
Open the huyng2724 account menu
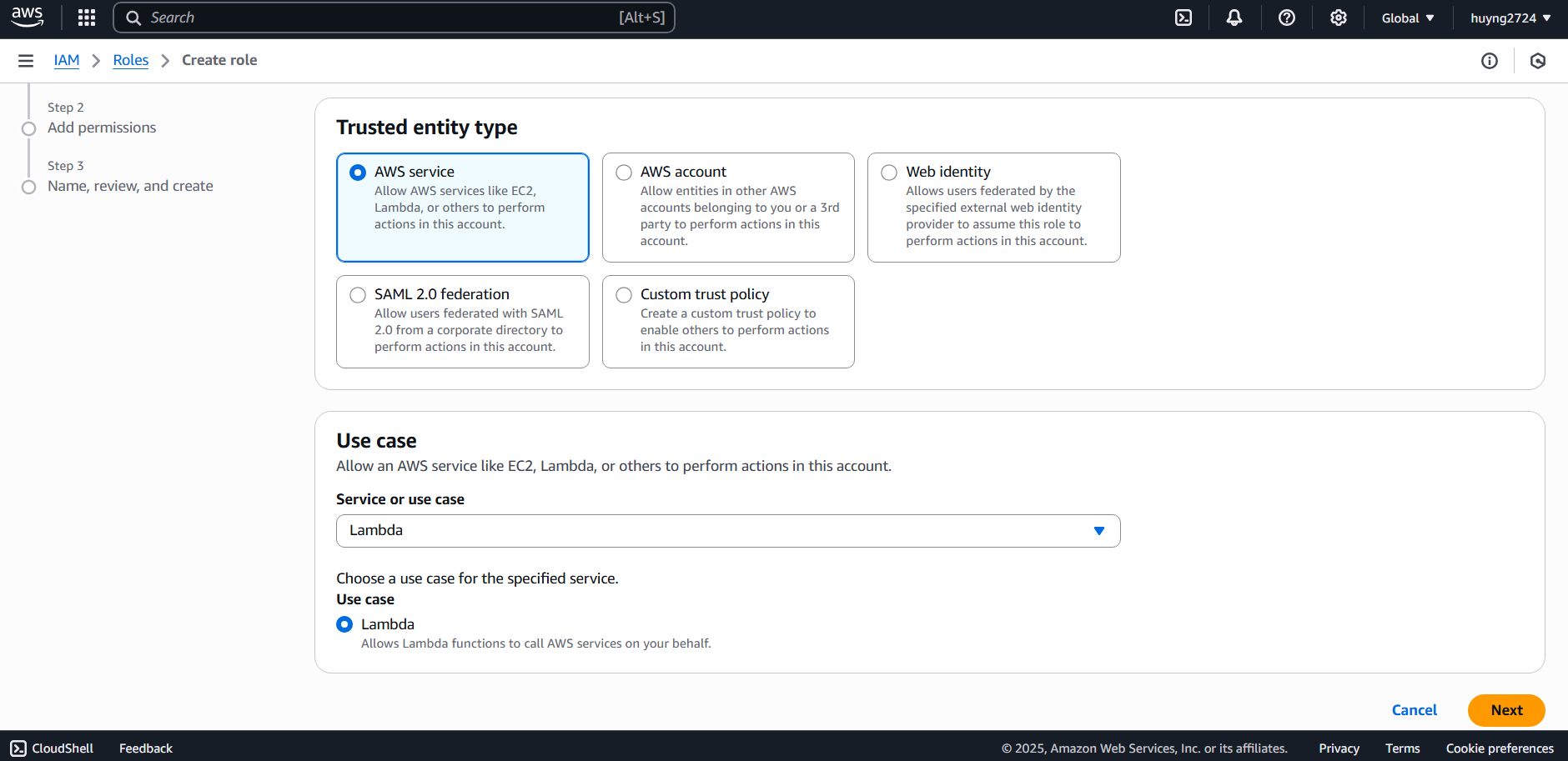click(1510, 18)
